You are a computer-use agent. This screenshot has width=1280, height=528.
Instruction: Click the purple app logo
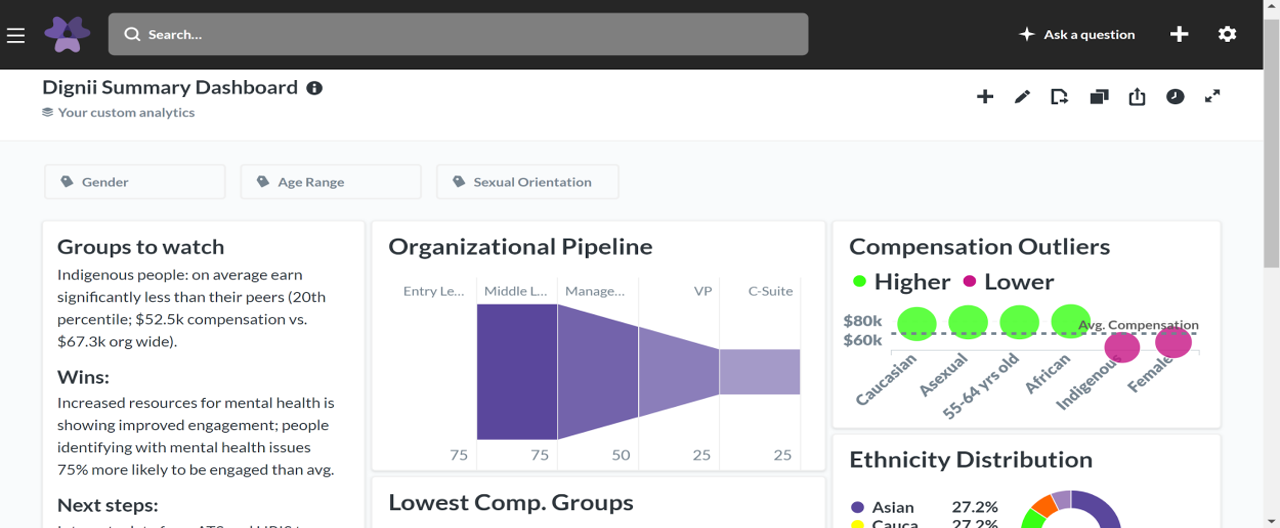point(67,34)
